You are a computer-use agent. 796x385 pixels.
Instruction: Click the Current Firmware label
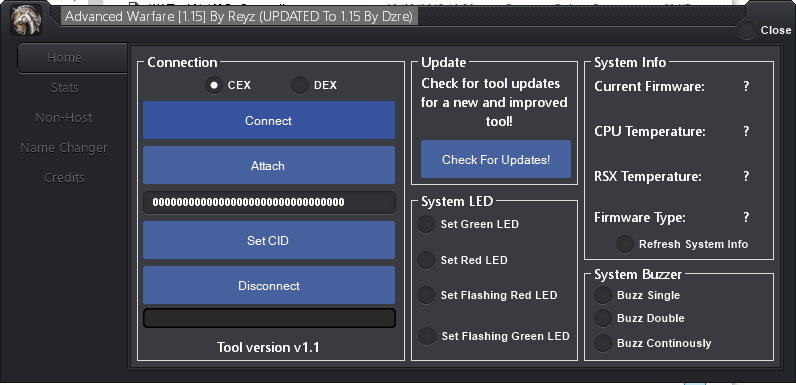pos(649,87)
